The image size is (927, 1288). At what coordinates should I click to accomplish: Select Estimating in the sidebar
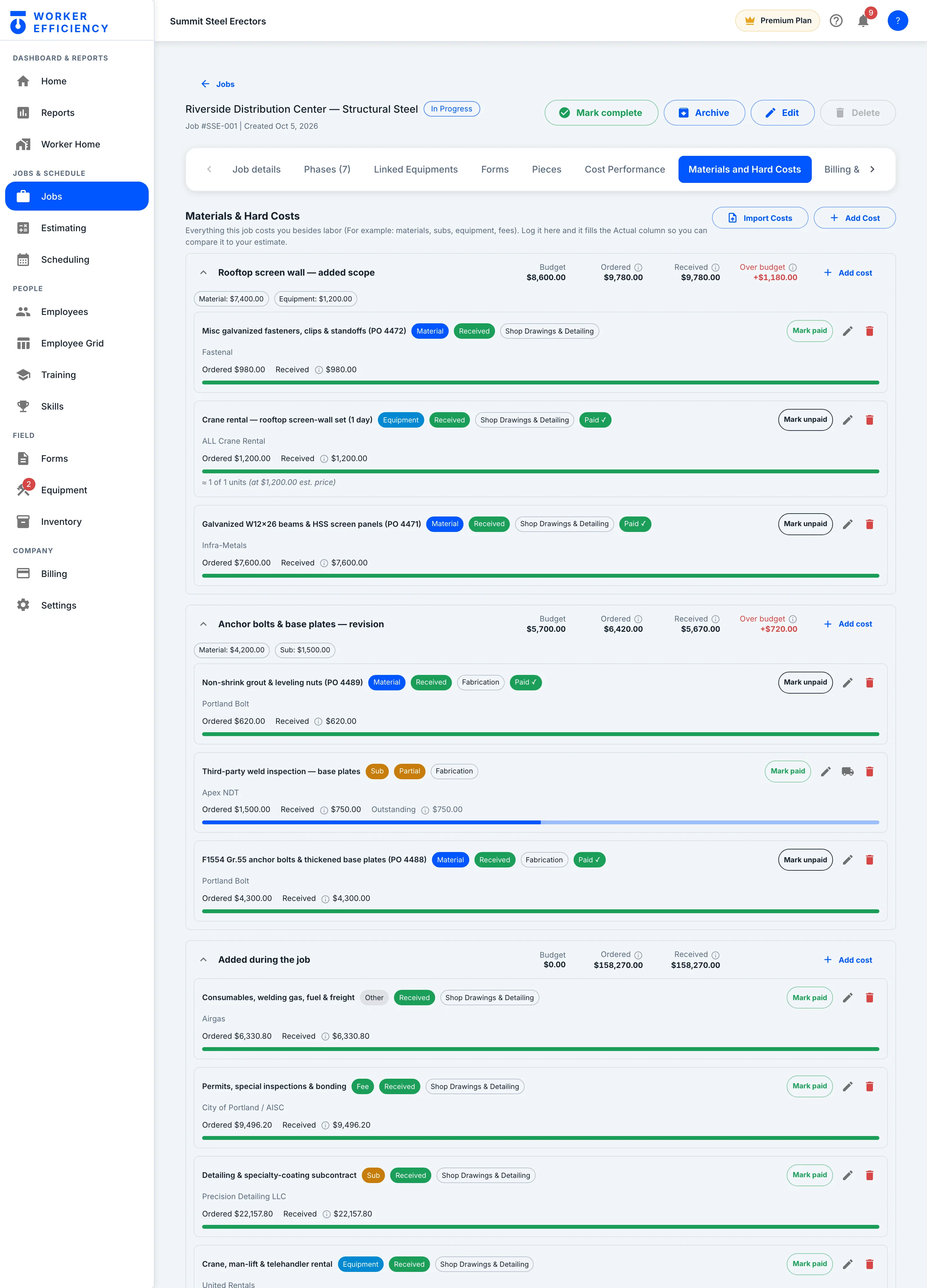click(77, 228)
